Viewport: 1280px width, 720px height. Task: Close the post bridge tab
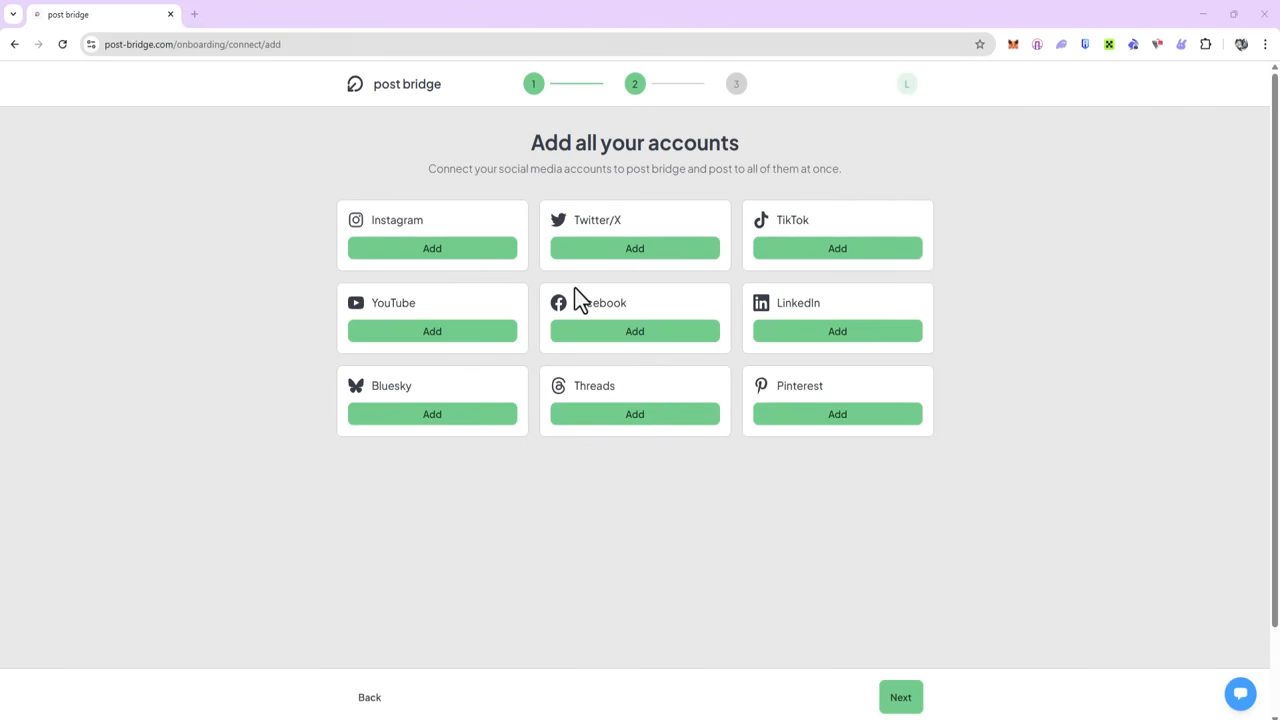[170, 14]
